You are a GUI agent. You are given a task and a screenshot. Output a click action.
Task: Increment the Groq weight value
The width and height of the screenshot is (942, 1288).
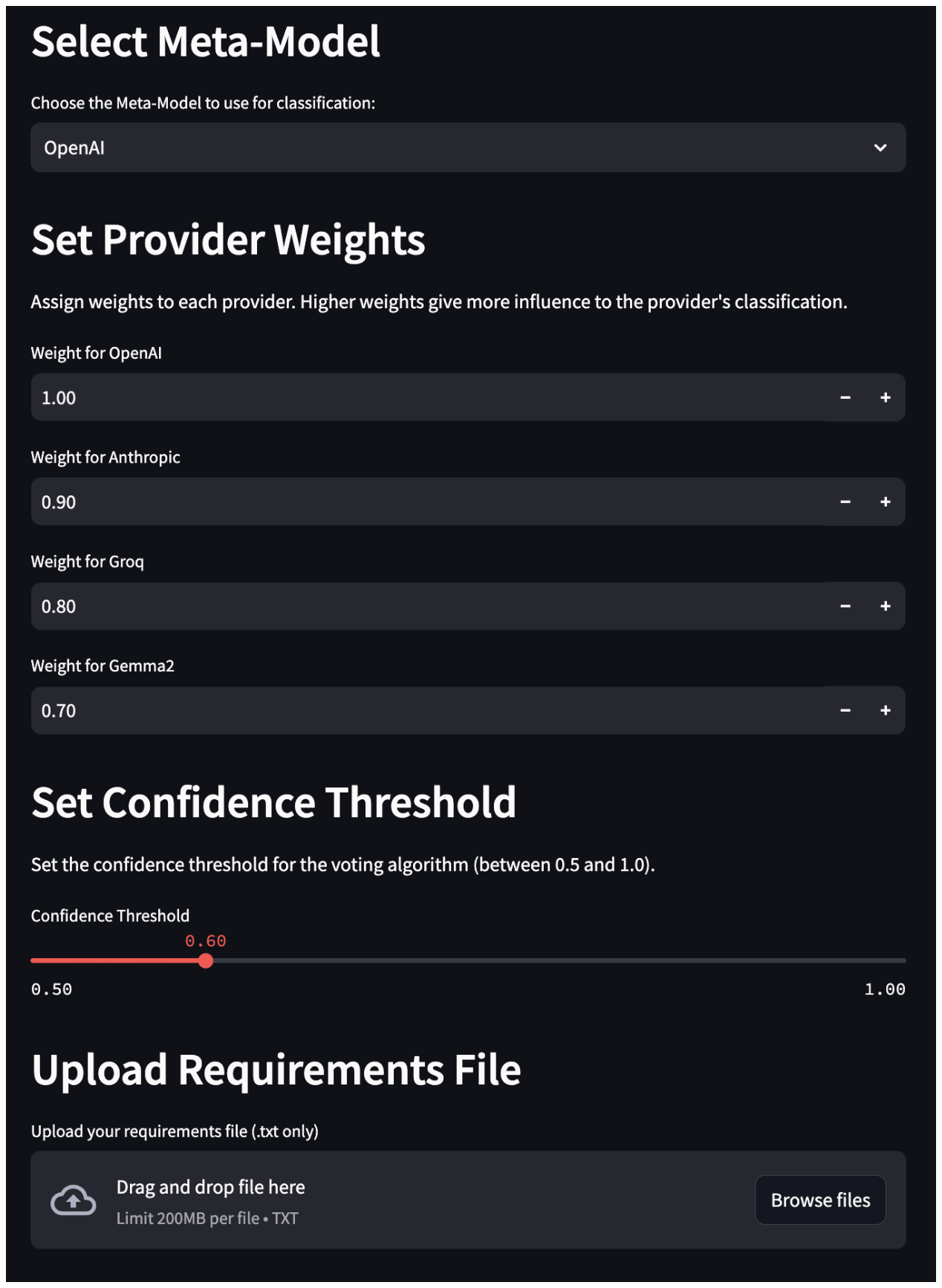(x=885, y=606)
